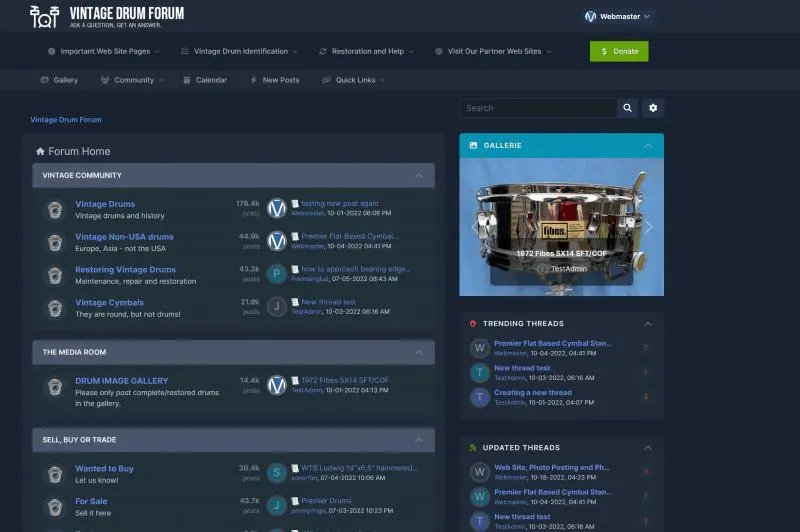Click the Vintage Drum Forum breadcrumb link
This screenshot has width=800, height=532.
click(x=66, y=120)
